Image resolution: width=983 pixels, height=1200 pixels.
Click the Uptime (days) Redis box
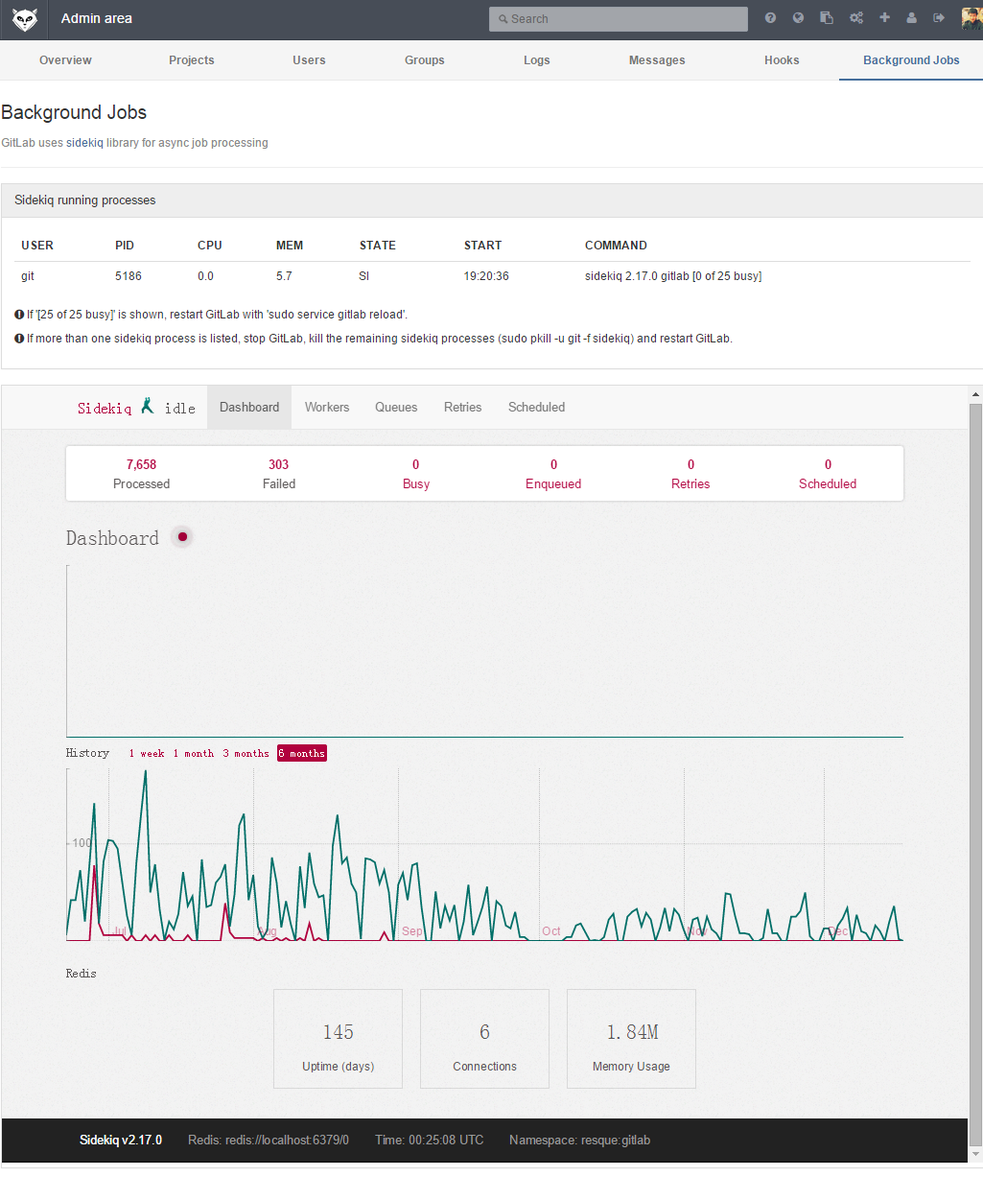coord(338,1039)
